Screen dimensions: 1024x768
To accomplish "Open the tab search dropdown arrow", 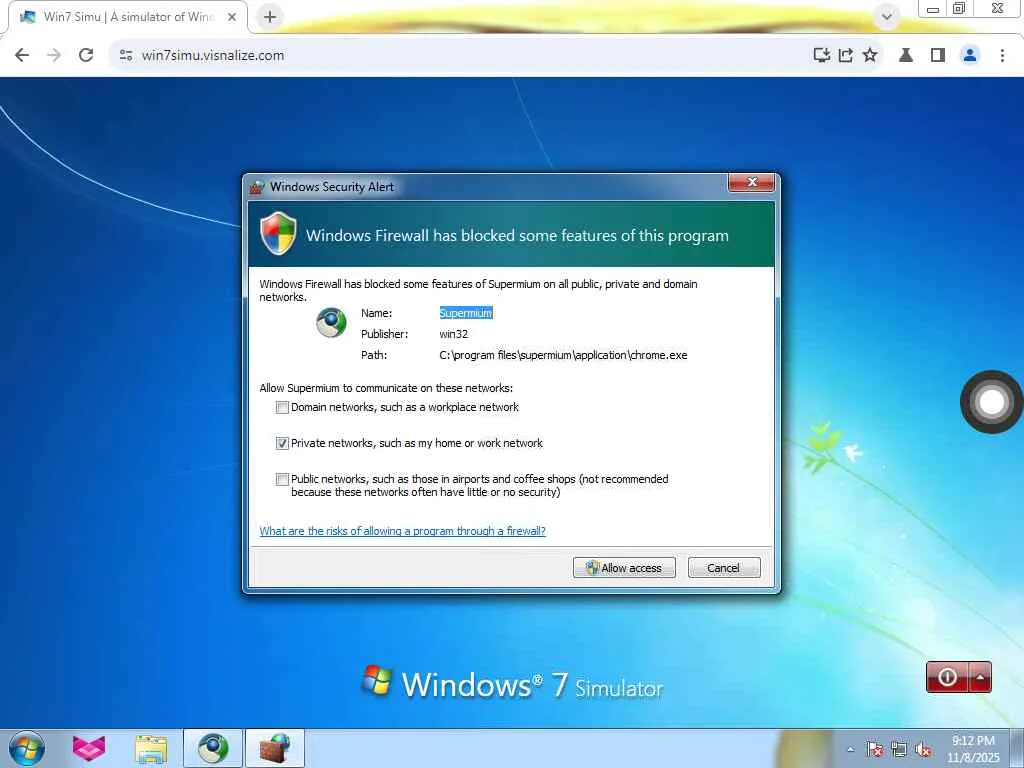I will click(x=886, y=17).
